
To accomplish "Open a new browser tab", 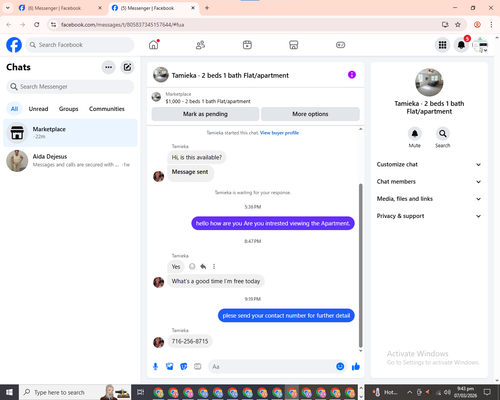I will pos(207,8).
